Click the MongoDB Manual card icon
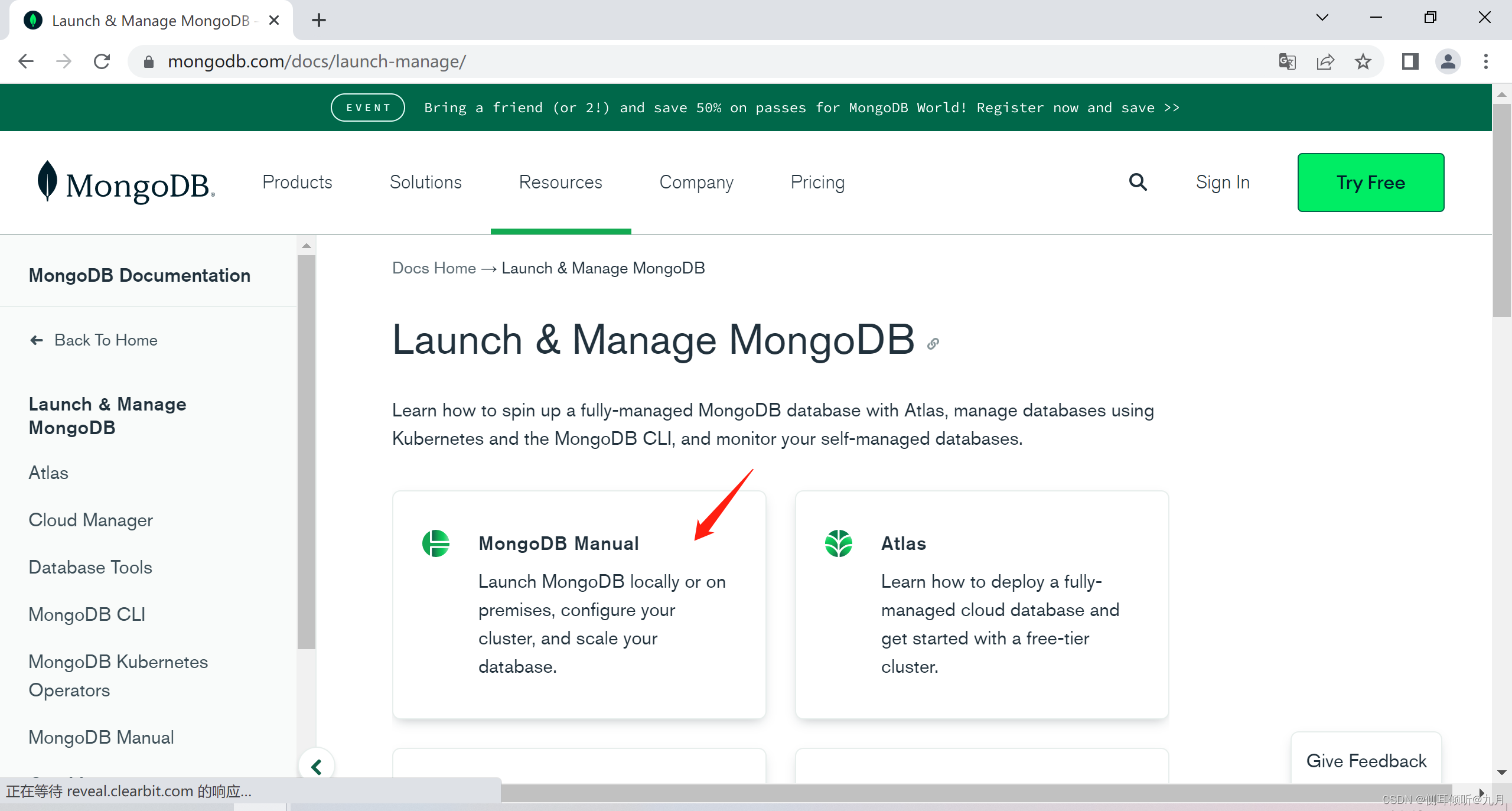Screen dimensions: 1512x811 pyautogui.click(x=436, y=543)
